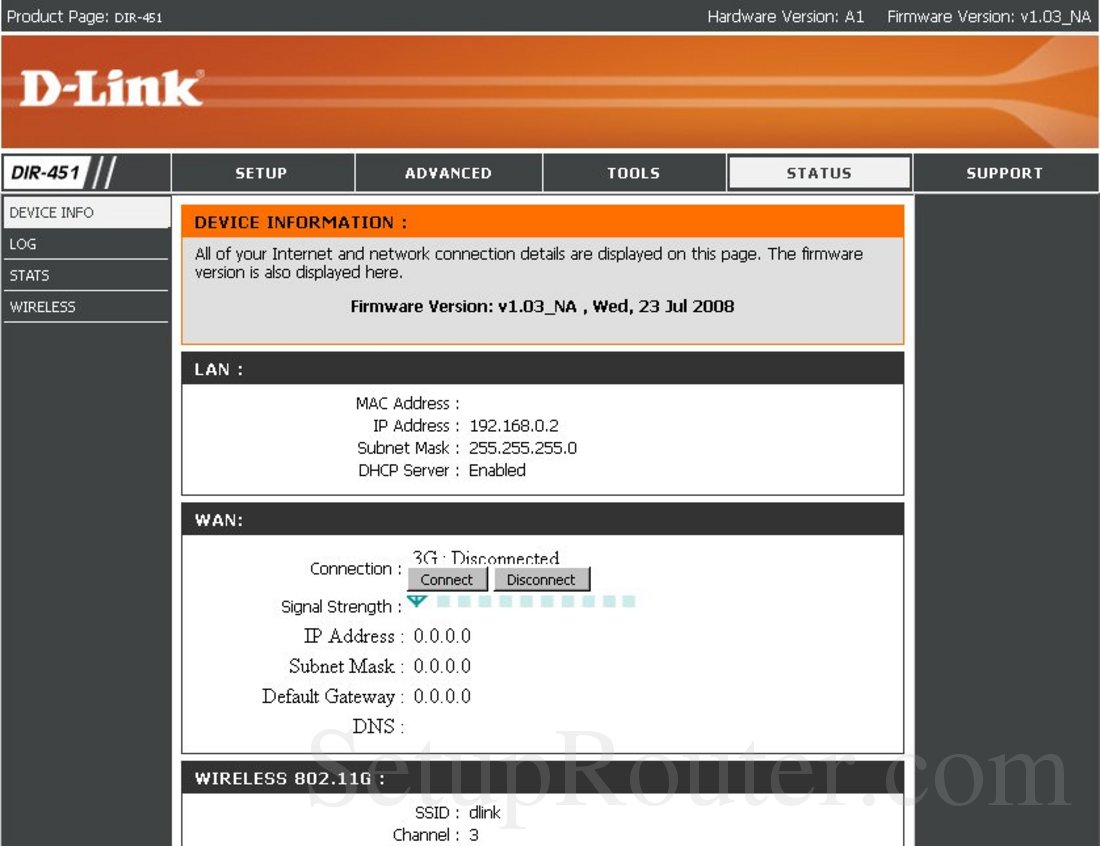Open the Setup tab
This screenshot has height=846, width=1100.
[262, 173]
